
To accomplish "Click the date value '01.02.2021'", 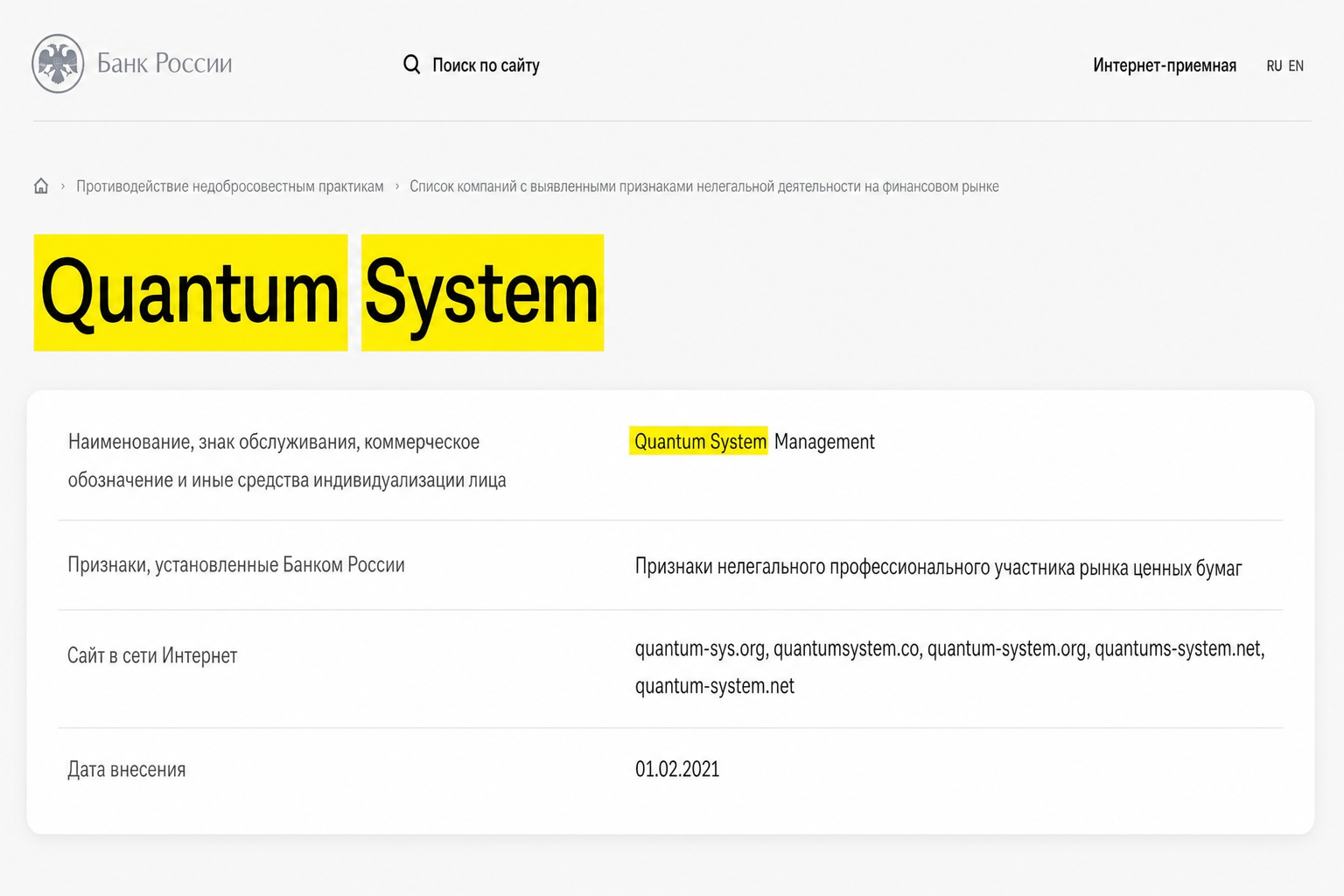I will pos(677,769).
